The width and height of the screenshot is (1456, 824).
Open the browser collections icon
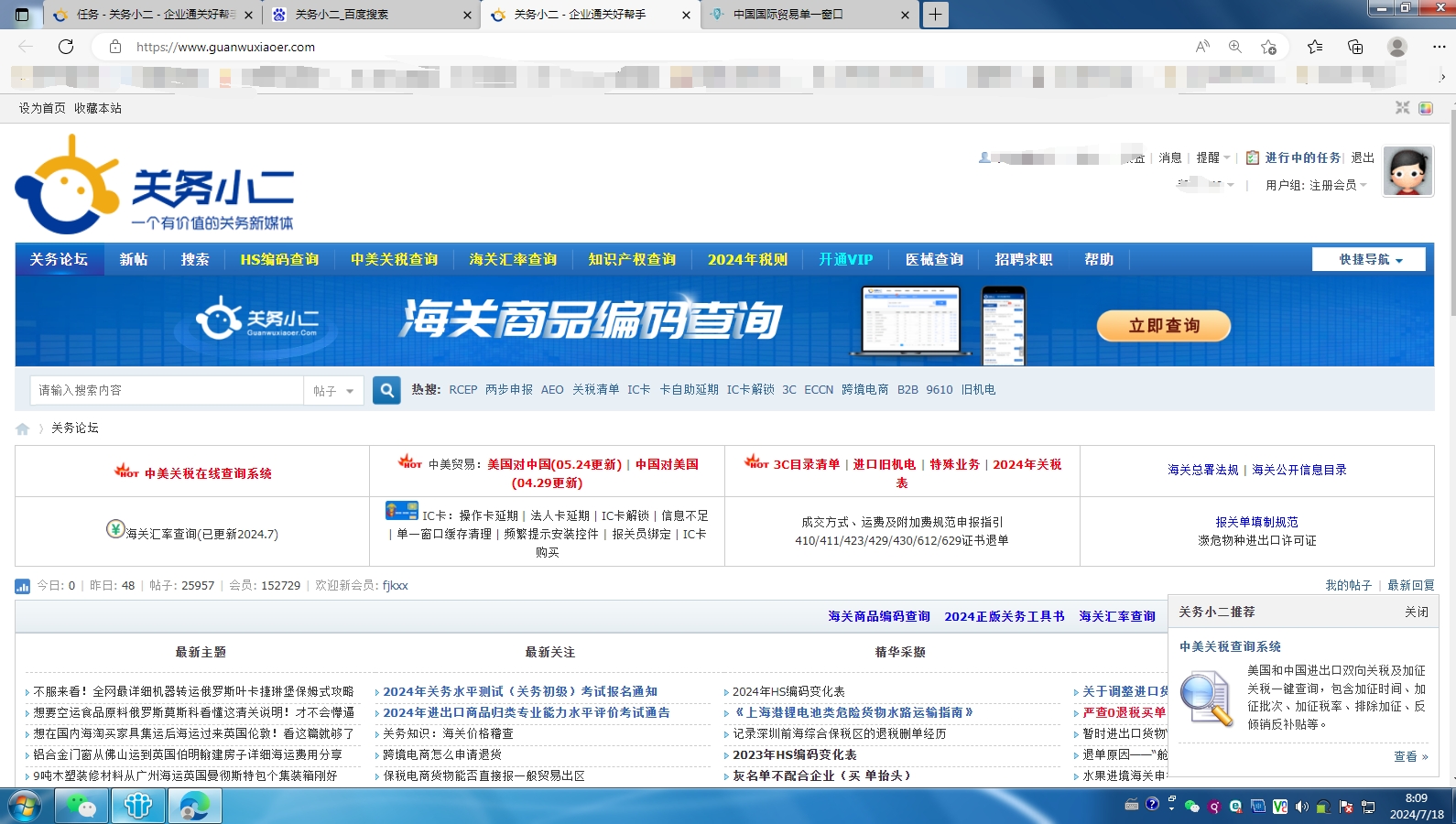click(1355, 47)
